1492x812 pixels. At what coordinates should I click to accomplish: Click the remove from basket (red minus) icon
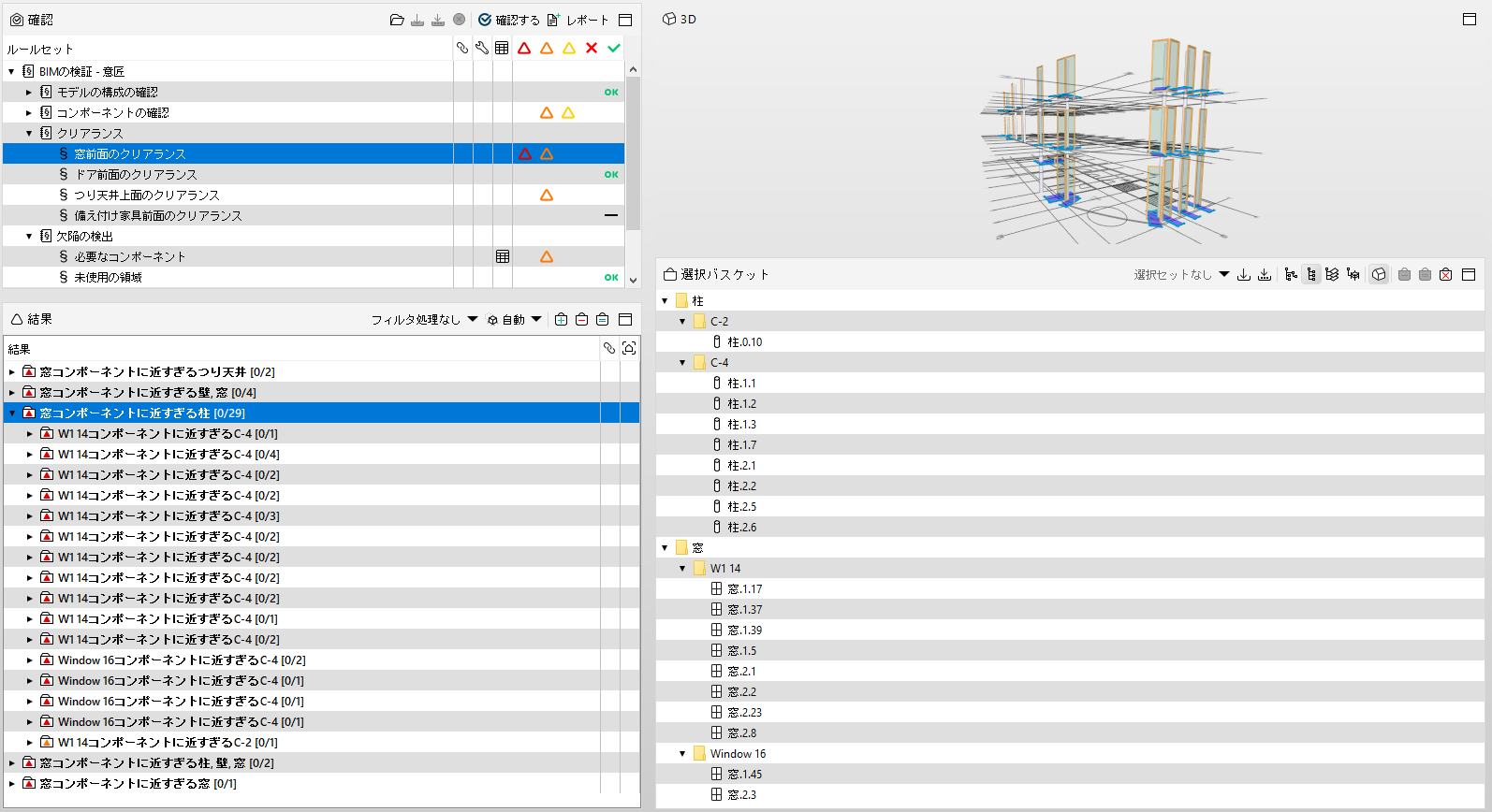pyautogui.click(x=581, y=319)
